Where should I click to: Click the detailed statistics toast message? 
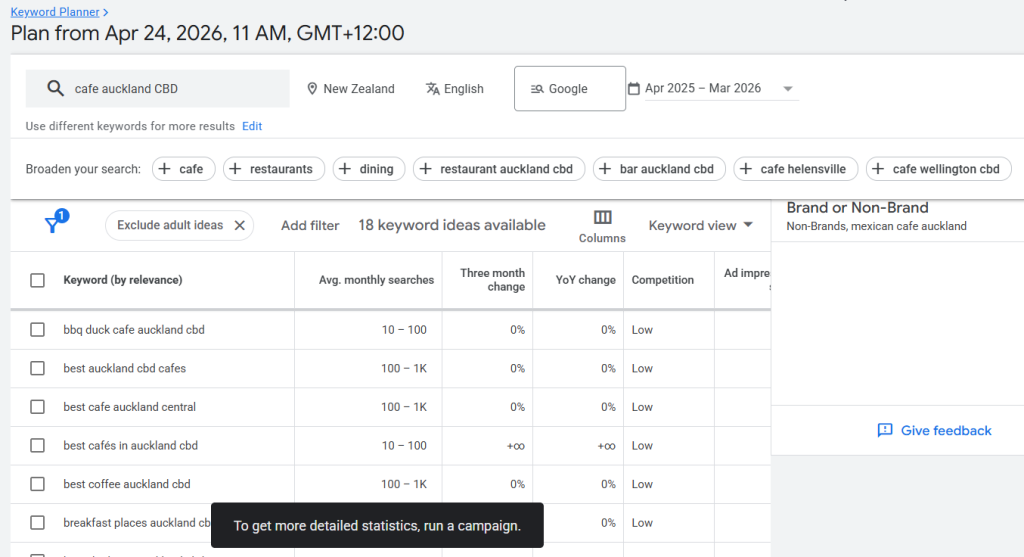[x=377, y=526]
